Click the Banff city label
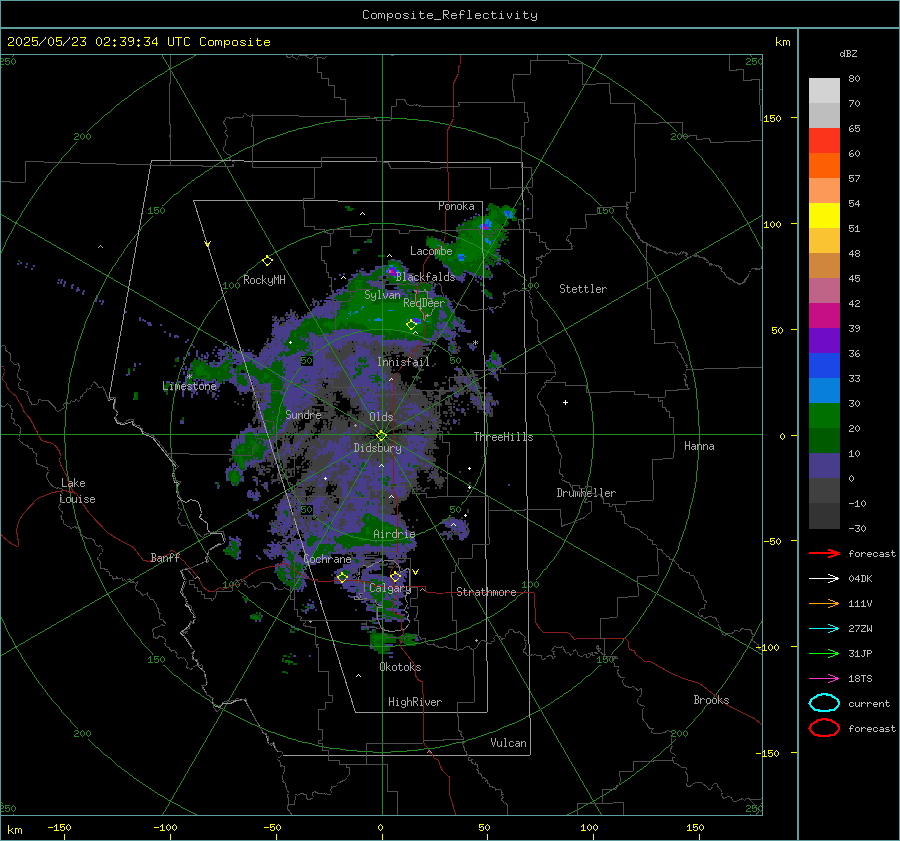The image size is (900, 841). 165,557
